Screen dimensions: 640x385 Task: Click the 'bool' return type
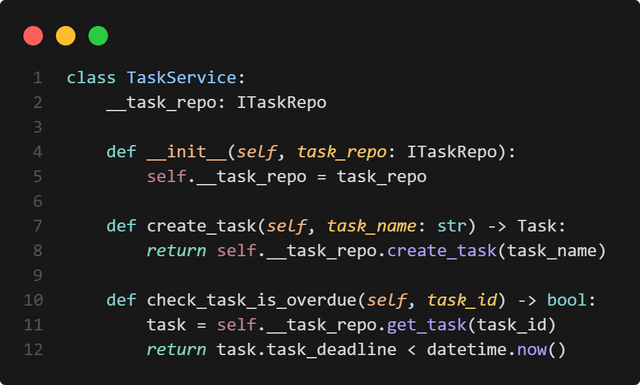tap(567, 300)
